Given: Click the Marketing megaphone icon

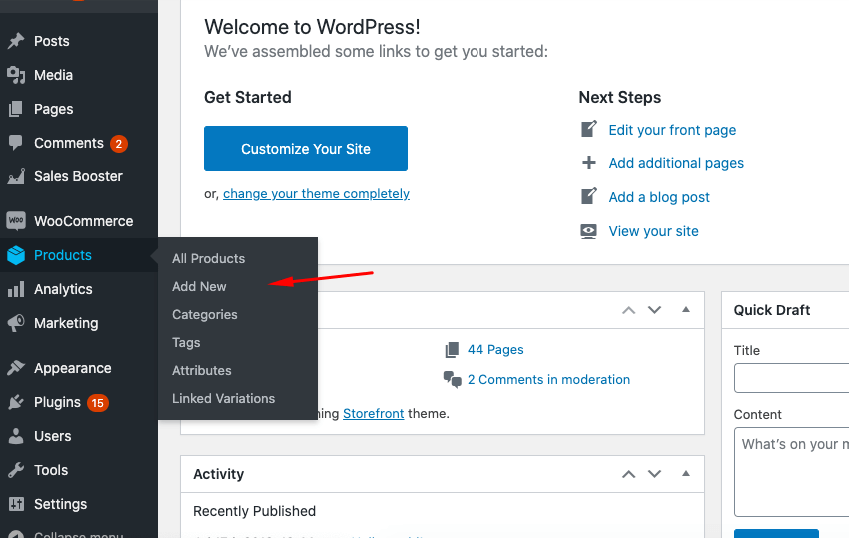Looking at the screenshot, I should click(16, 323).
